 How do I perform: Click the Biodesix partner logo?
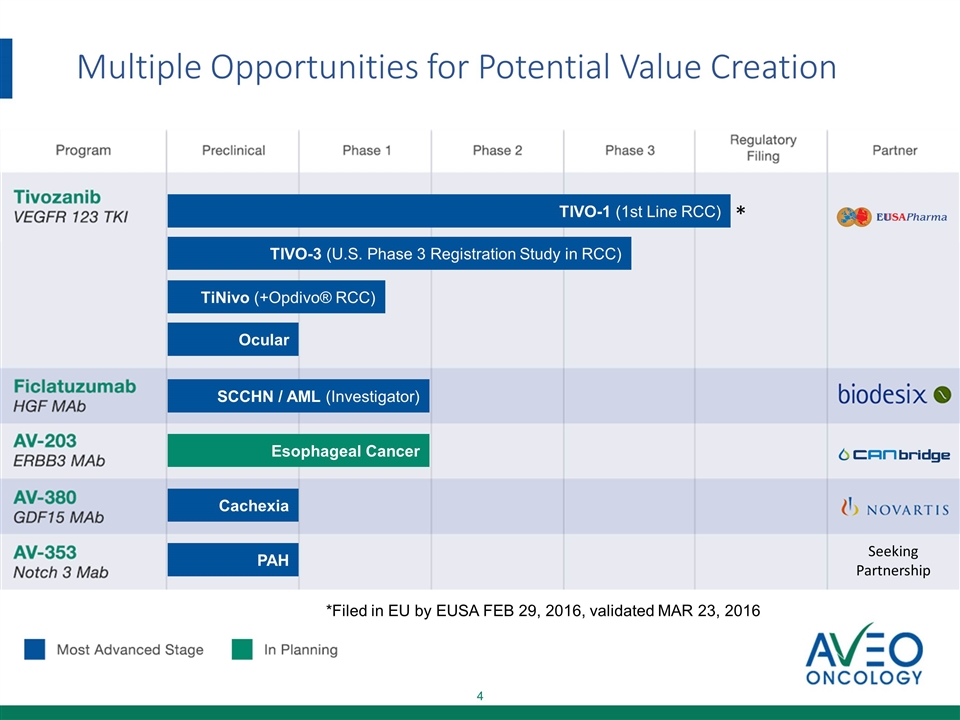pyautogui.click(x=893, y=394)
